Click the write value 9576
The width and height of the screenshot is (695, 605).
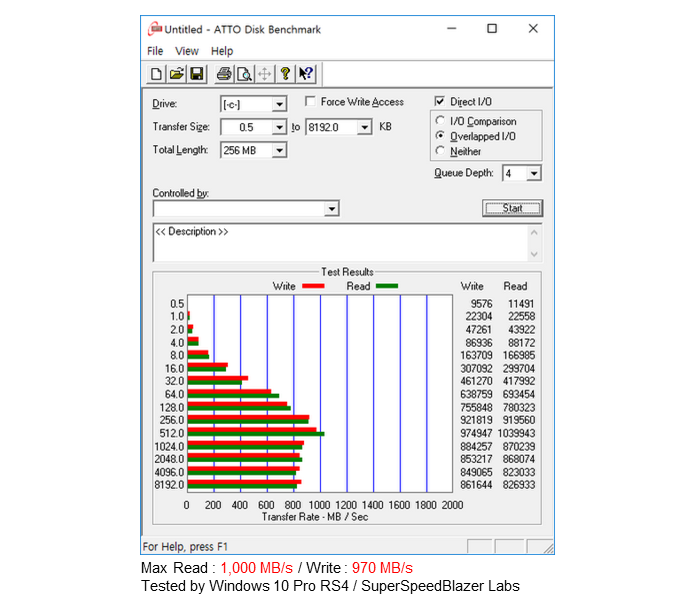[481, 304]
